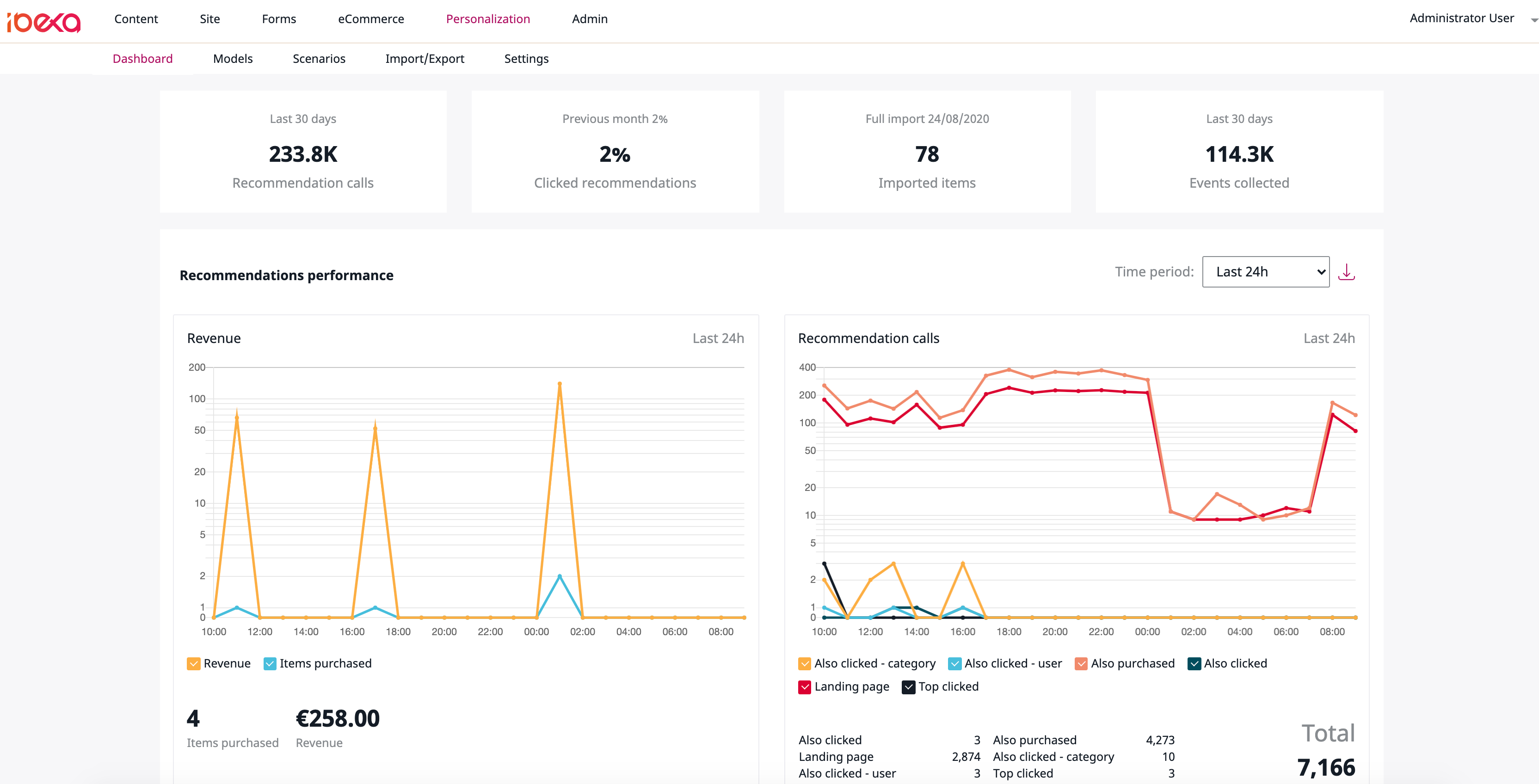Disable the Also clicked - category checkbox
This screenshot has height=784, width=1539.
(804, 663)
